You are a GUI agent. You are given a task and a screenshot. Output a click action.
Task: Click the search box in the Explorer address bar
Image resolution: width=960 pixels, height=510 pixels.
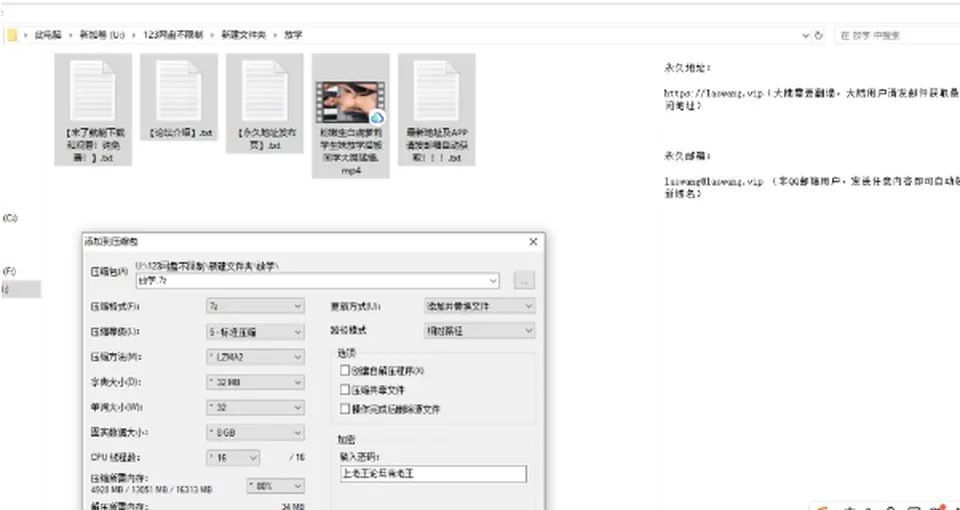point(898,36)
